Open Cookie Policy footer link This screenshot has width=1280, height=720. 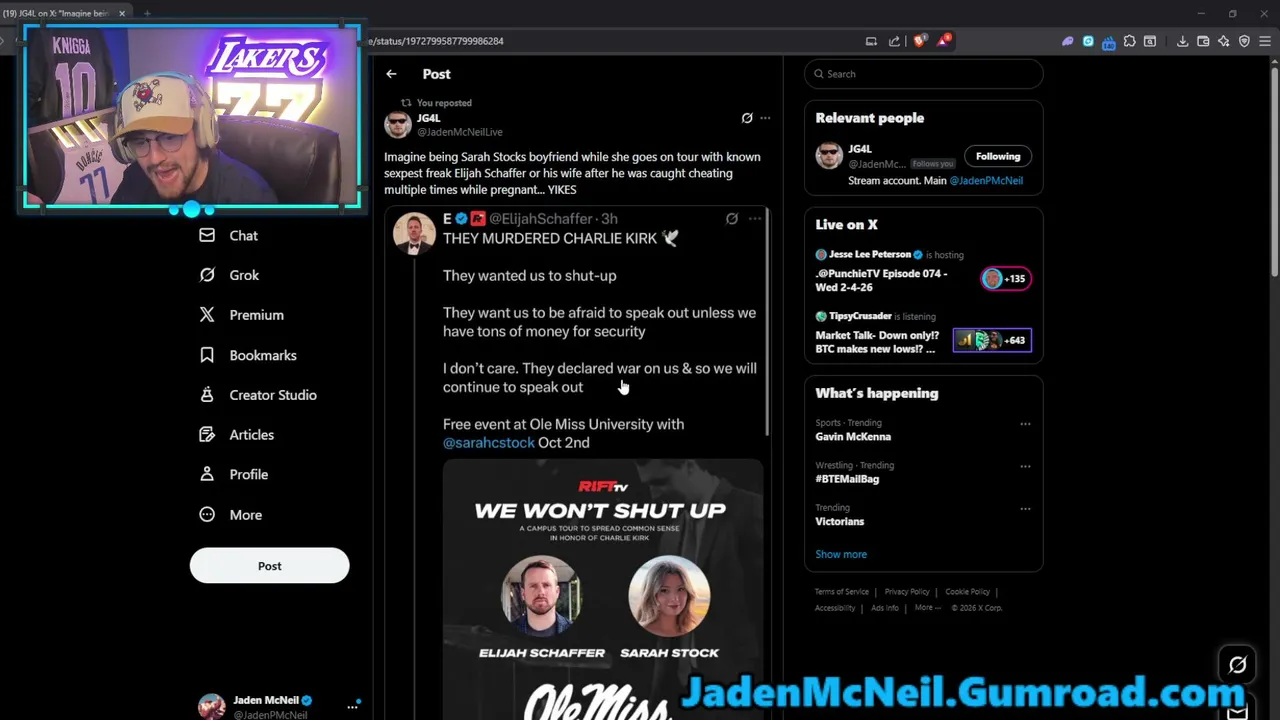coord(967,592)
